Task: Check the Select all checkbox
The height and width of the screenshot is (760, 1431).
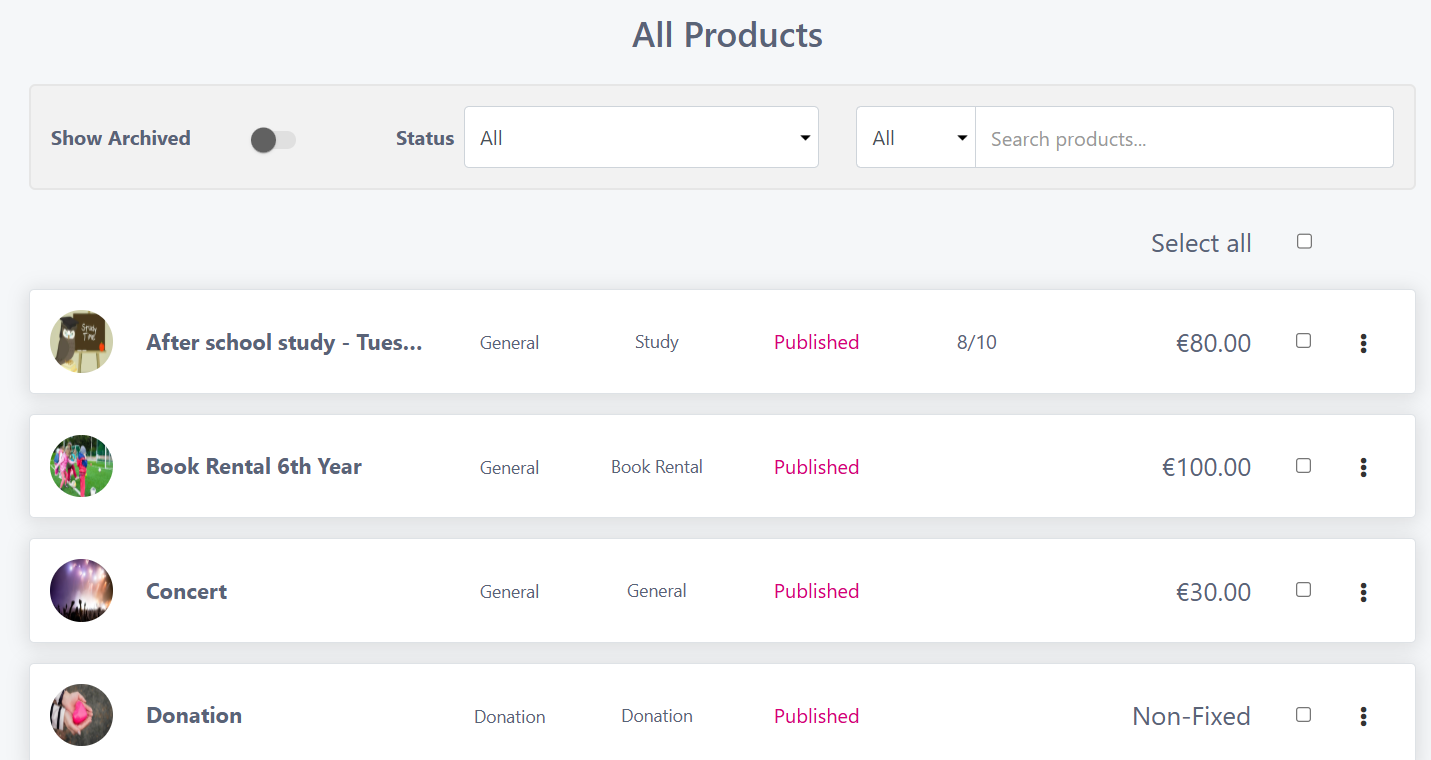Action: [x=1304, y=242]
